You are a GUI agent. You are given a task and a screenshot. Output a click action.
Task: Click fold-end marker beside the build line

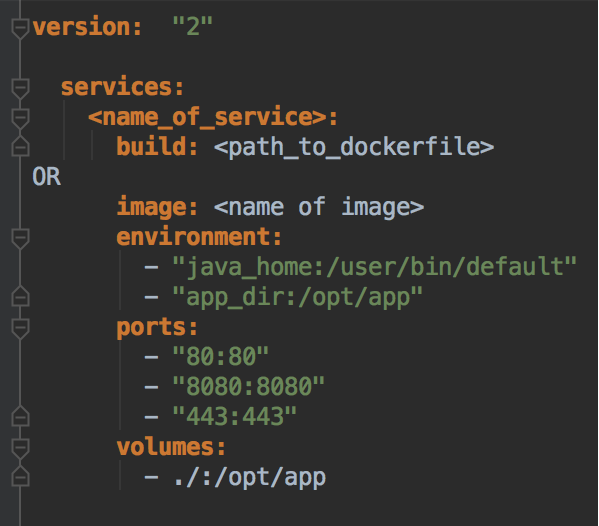click(20, 146)
